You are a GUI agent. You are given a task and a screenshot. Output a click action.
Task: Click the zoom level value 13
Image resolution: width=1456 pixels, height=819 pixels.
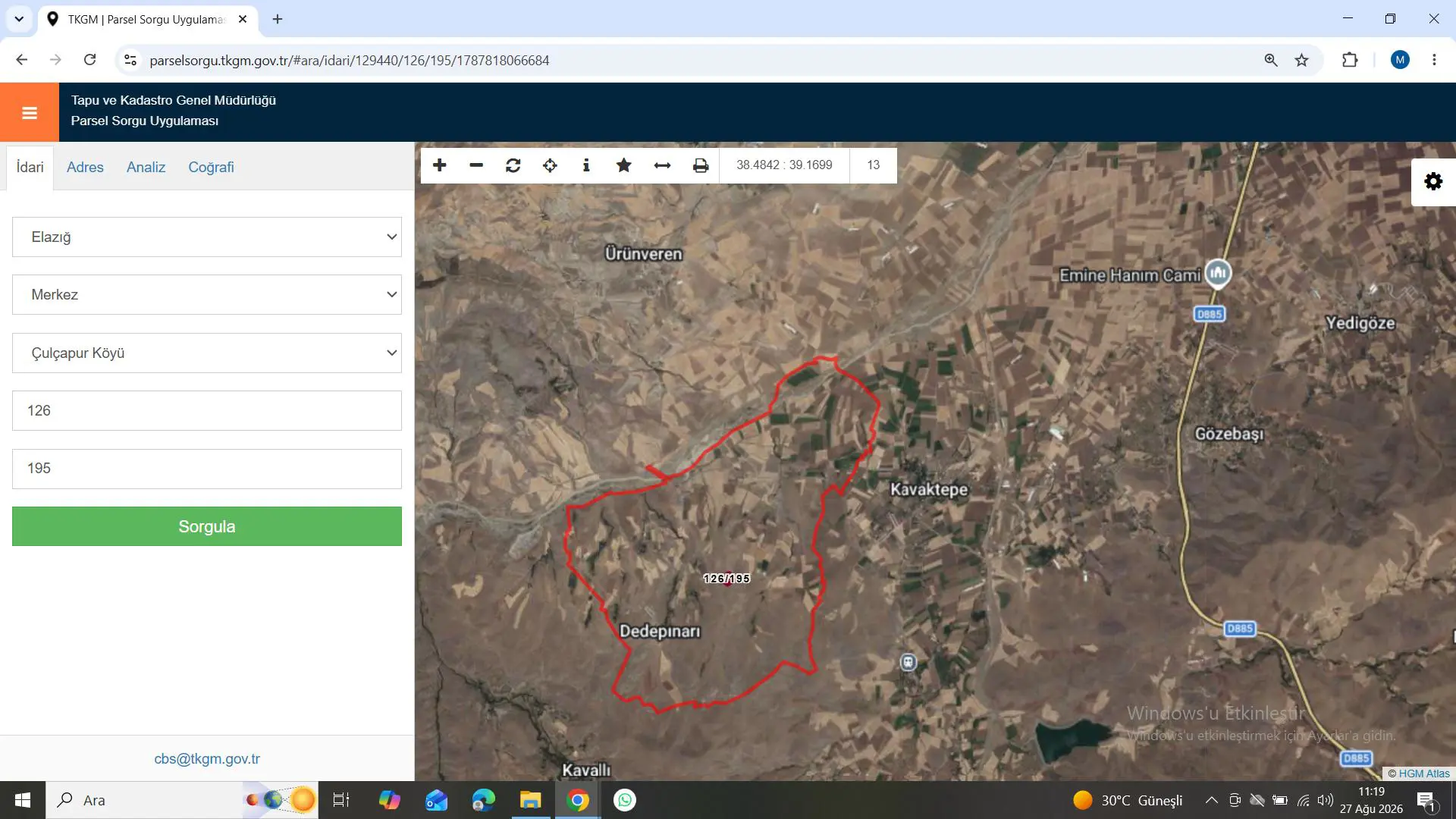(x=874, y=165)
